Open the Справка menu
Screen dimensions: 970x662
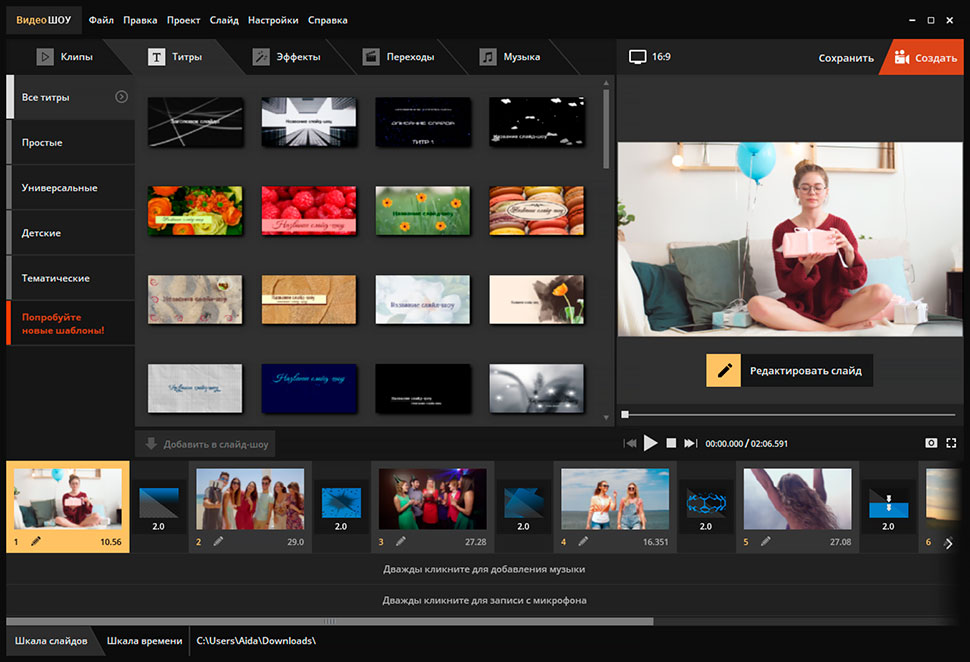pyautogui.click(x=327, y=20)
